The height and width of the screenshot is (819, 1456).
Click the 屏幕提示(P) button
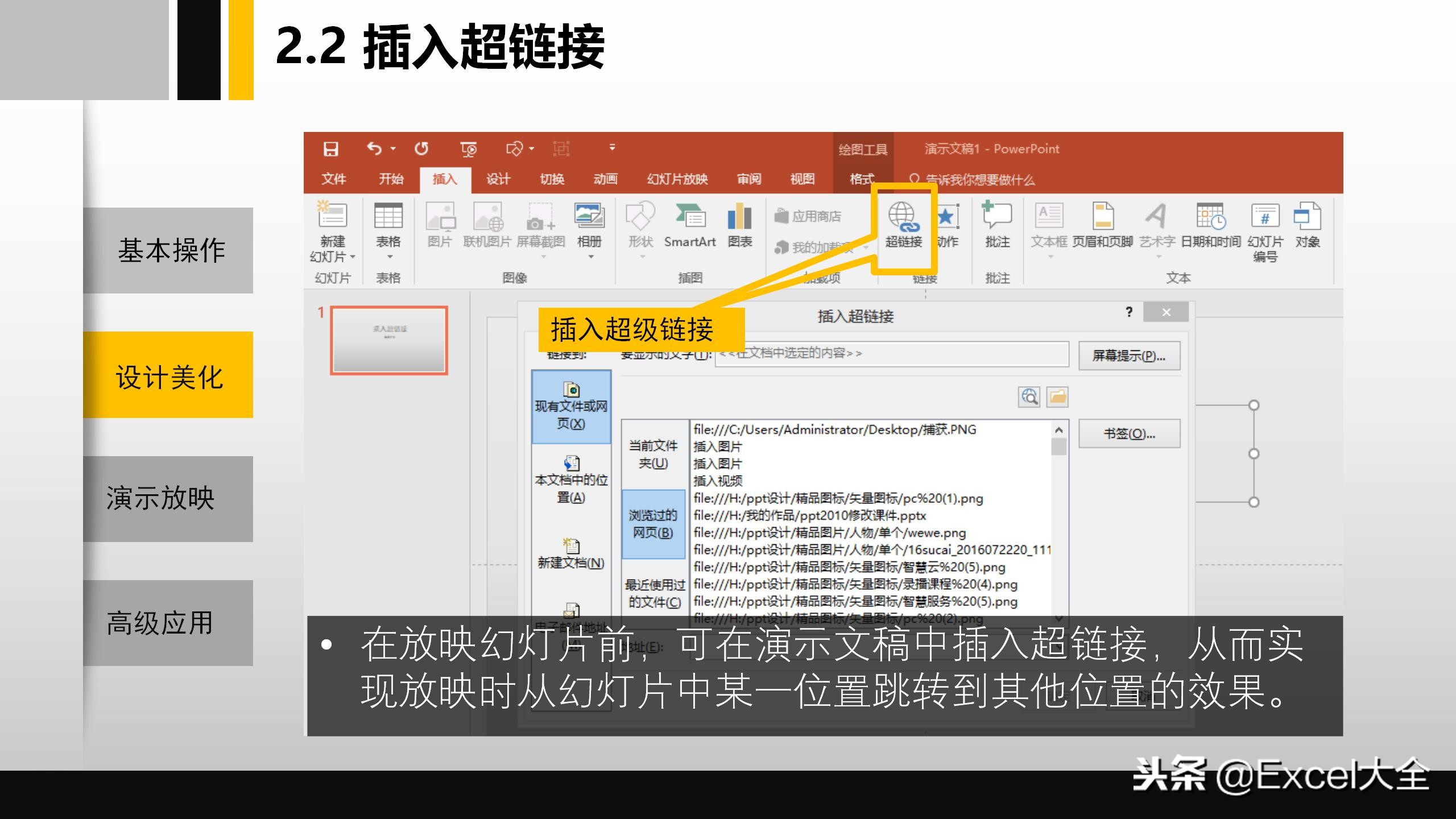(x=1128, y=355)
